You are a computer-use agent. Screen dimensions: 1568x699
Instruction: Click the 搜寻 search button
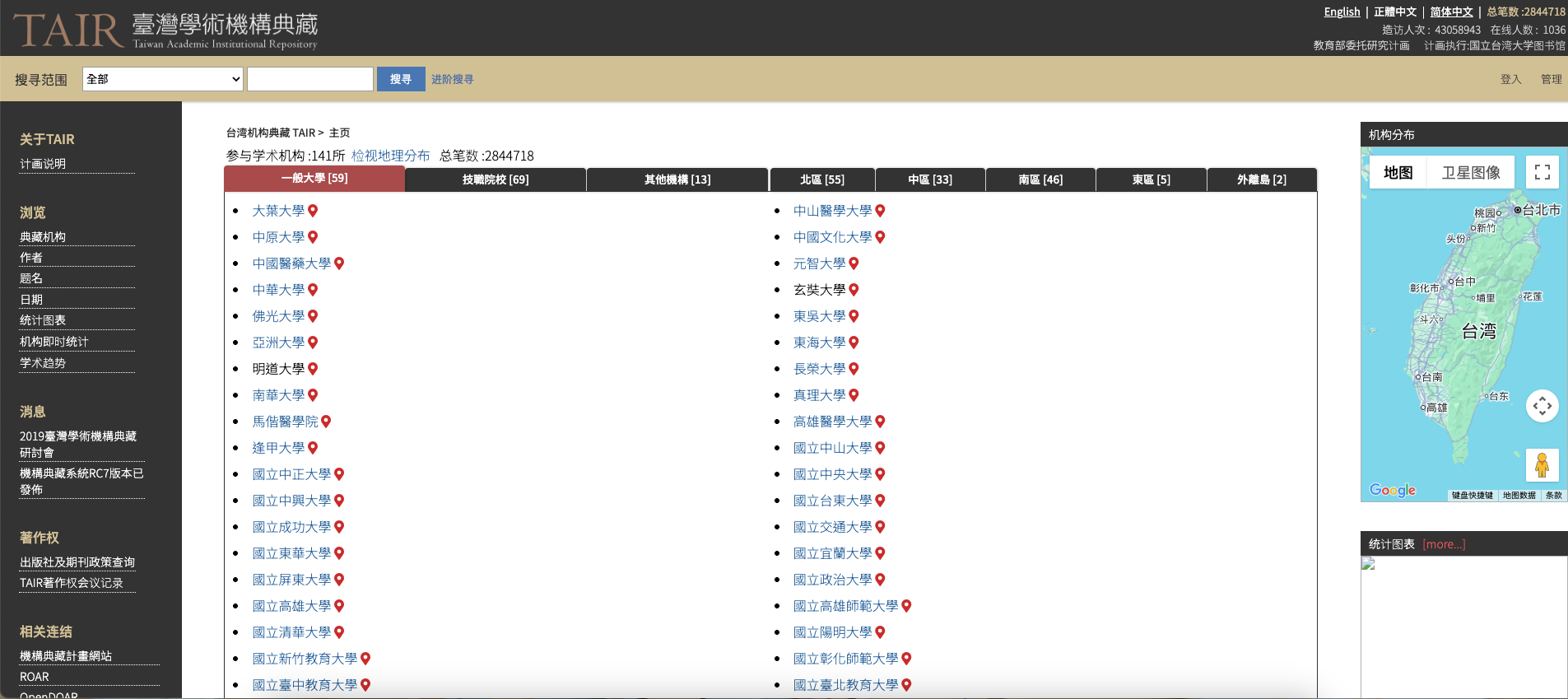click(x=401, y=79)
